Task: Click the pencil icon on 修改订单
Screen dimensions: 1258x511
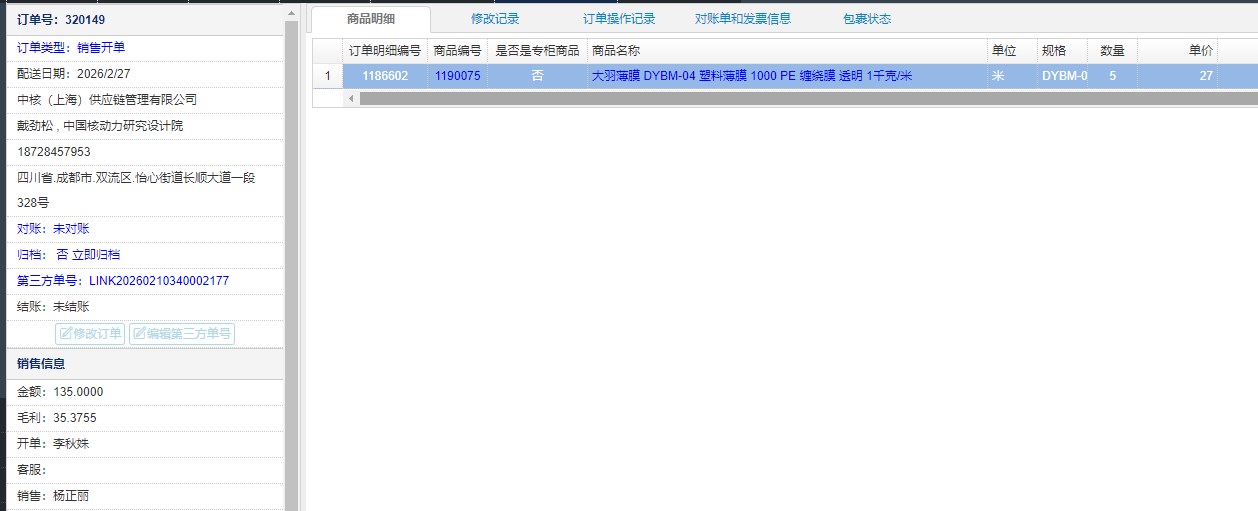Action: pos(66,334)
